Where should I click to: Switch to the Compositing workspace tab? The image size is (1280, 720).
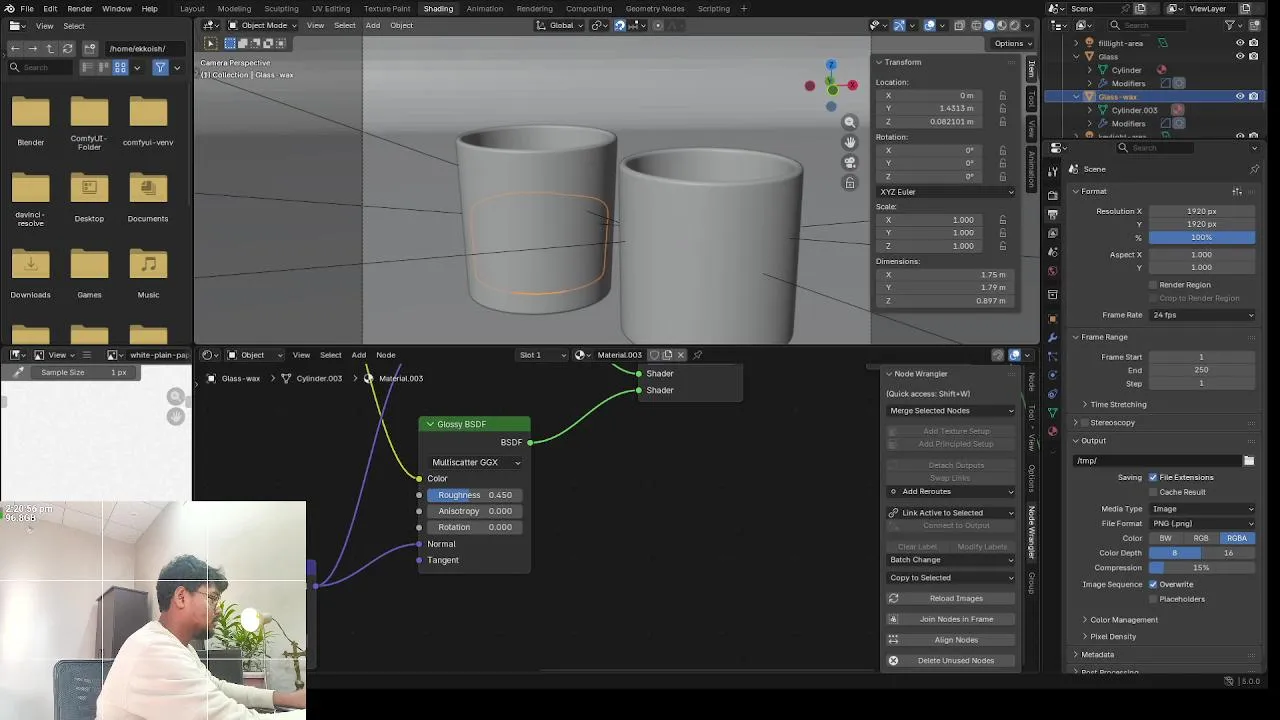[588, 9]
